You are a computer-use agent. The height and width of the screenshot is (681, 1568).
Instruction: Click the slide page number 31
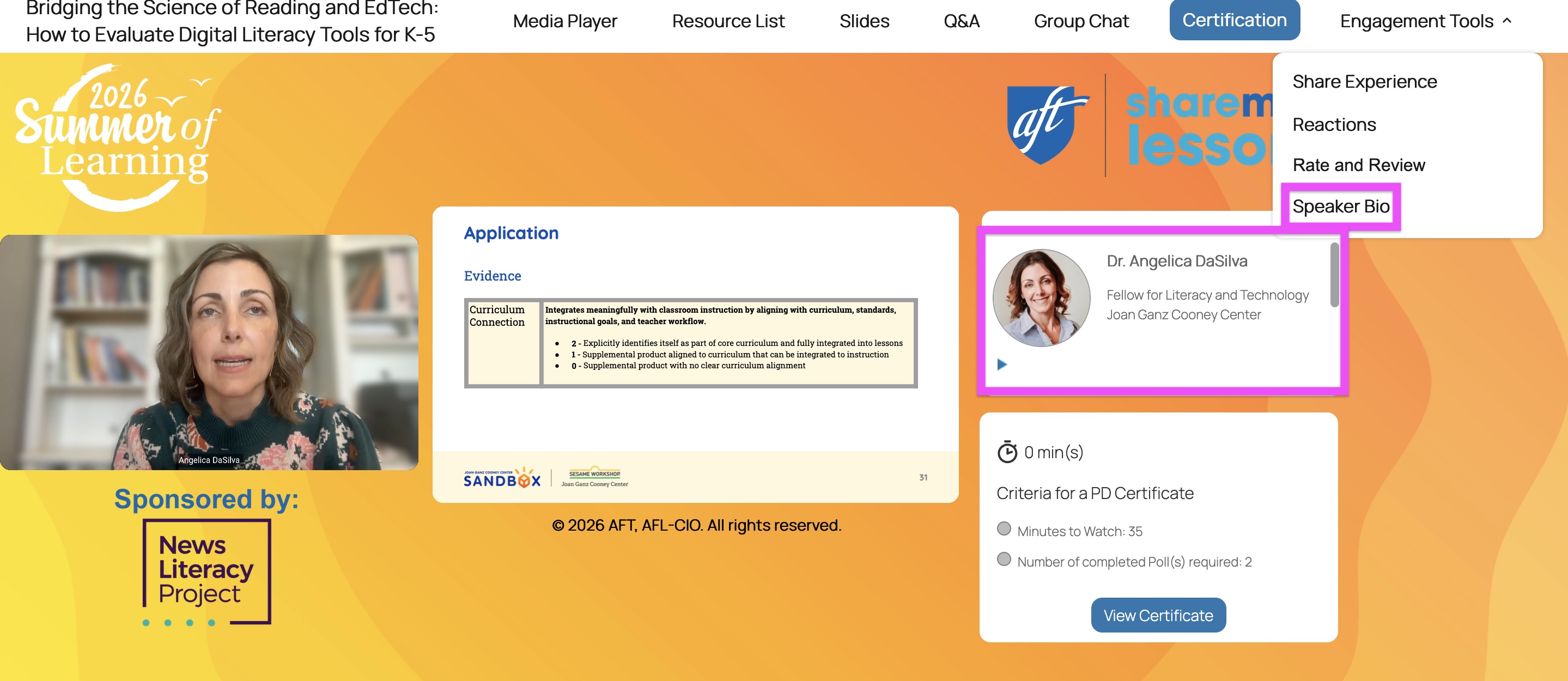pos(923,478)
